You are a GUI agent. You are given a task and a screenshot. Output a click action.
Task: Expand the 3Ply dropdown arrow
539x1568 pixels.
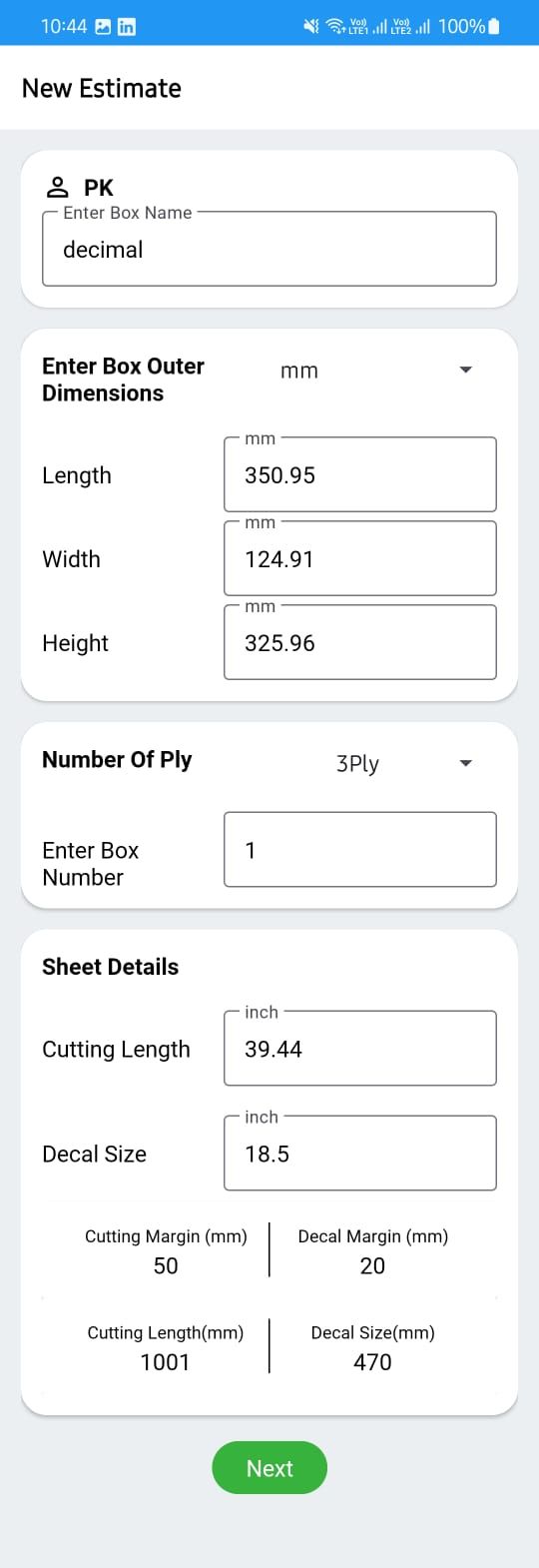tap(465, 763)
